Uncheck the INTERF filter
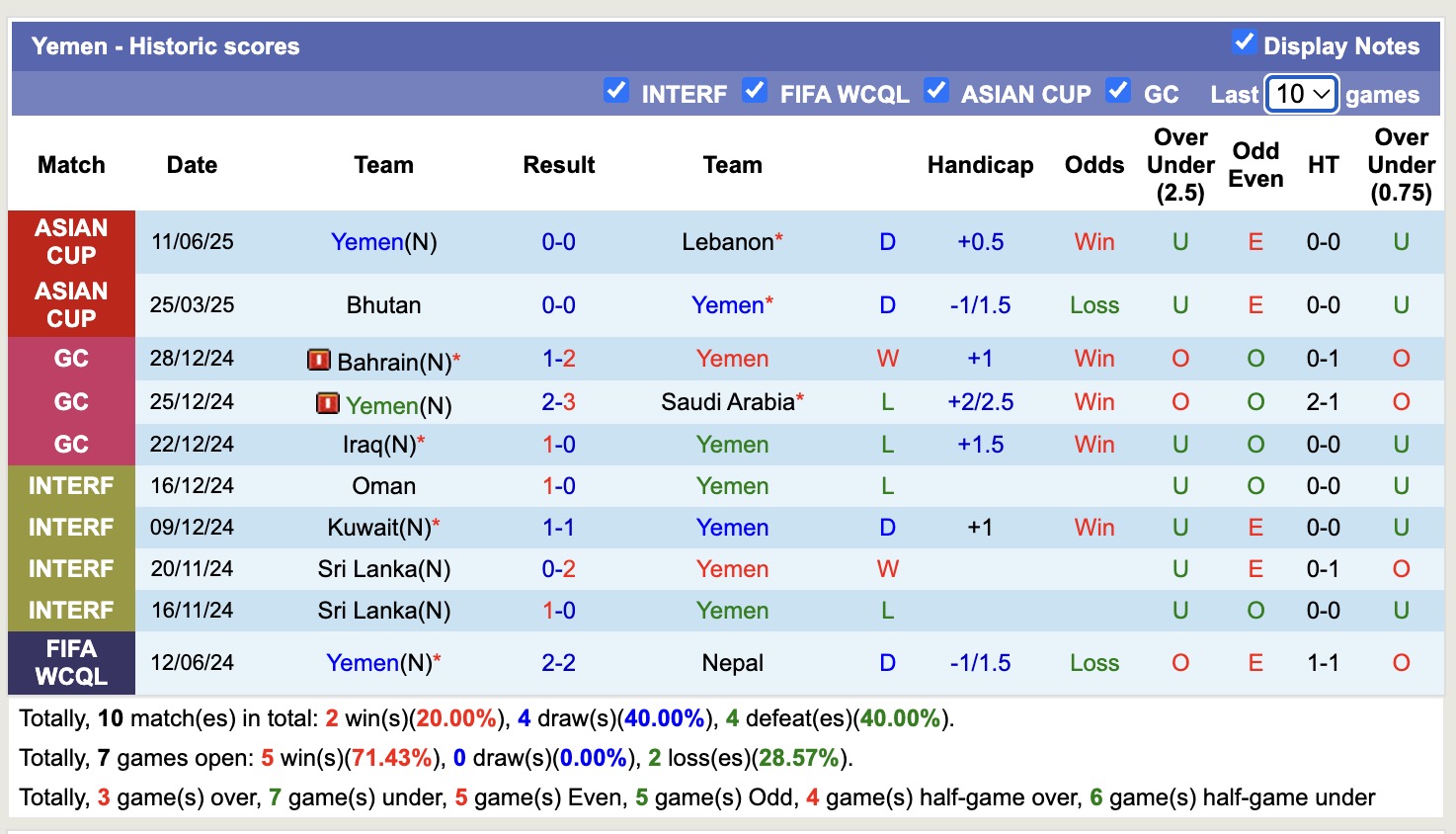The height and width of the screenshot is (834, 1456). pos(616,91)
